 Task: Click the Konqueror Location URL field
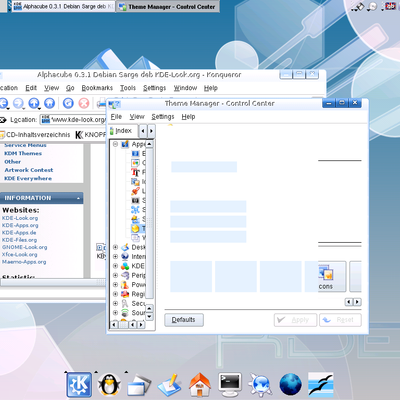[x=73, y=120]
